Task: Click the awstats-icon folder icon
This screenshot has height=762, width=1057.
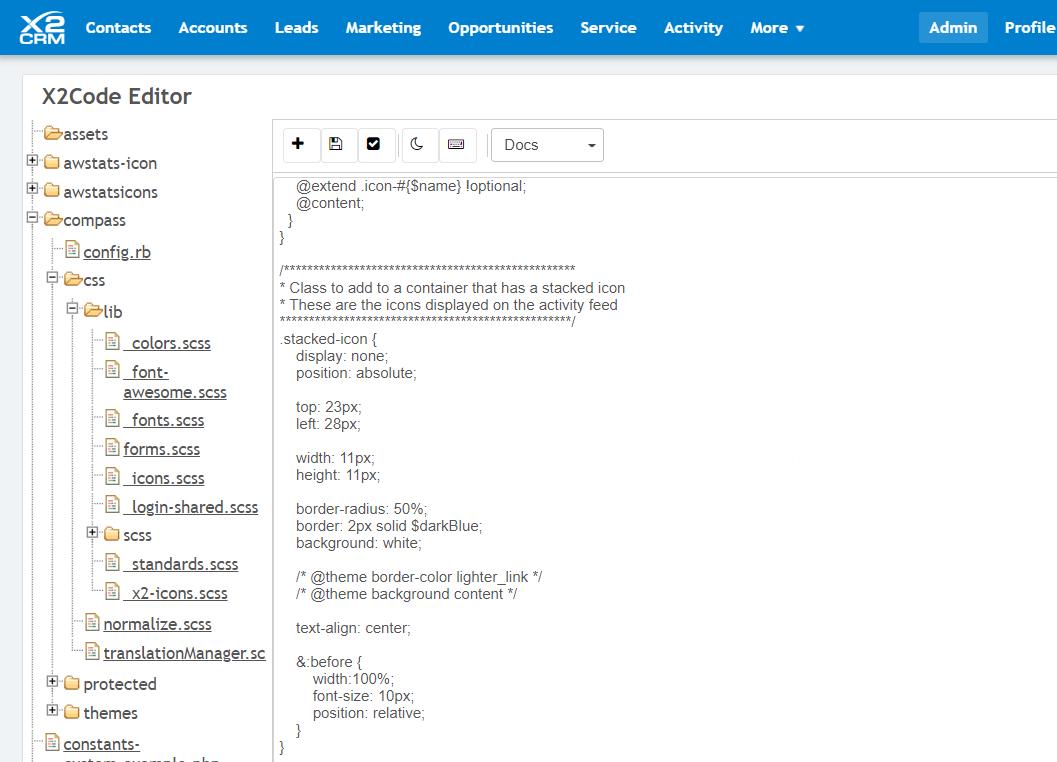Action: tap(52, 162)
